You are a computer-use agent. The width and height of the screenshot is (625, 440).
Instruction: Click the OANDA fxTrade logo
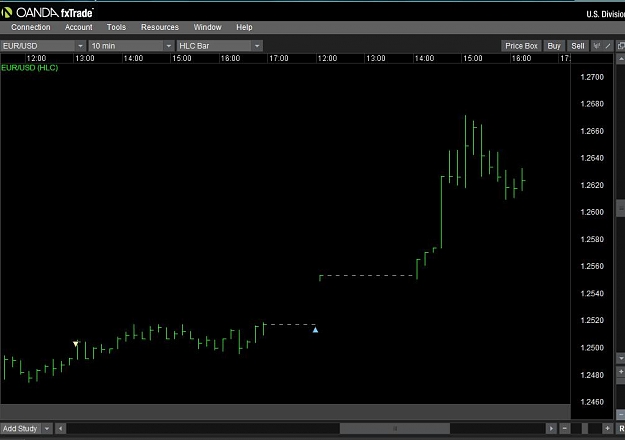[x=47, y=13]
